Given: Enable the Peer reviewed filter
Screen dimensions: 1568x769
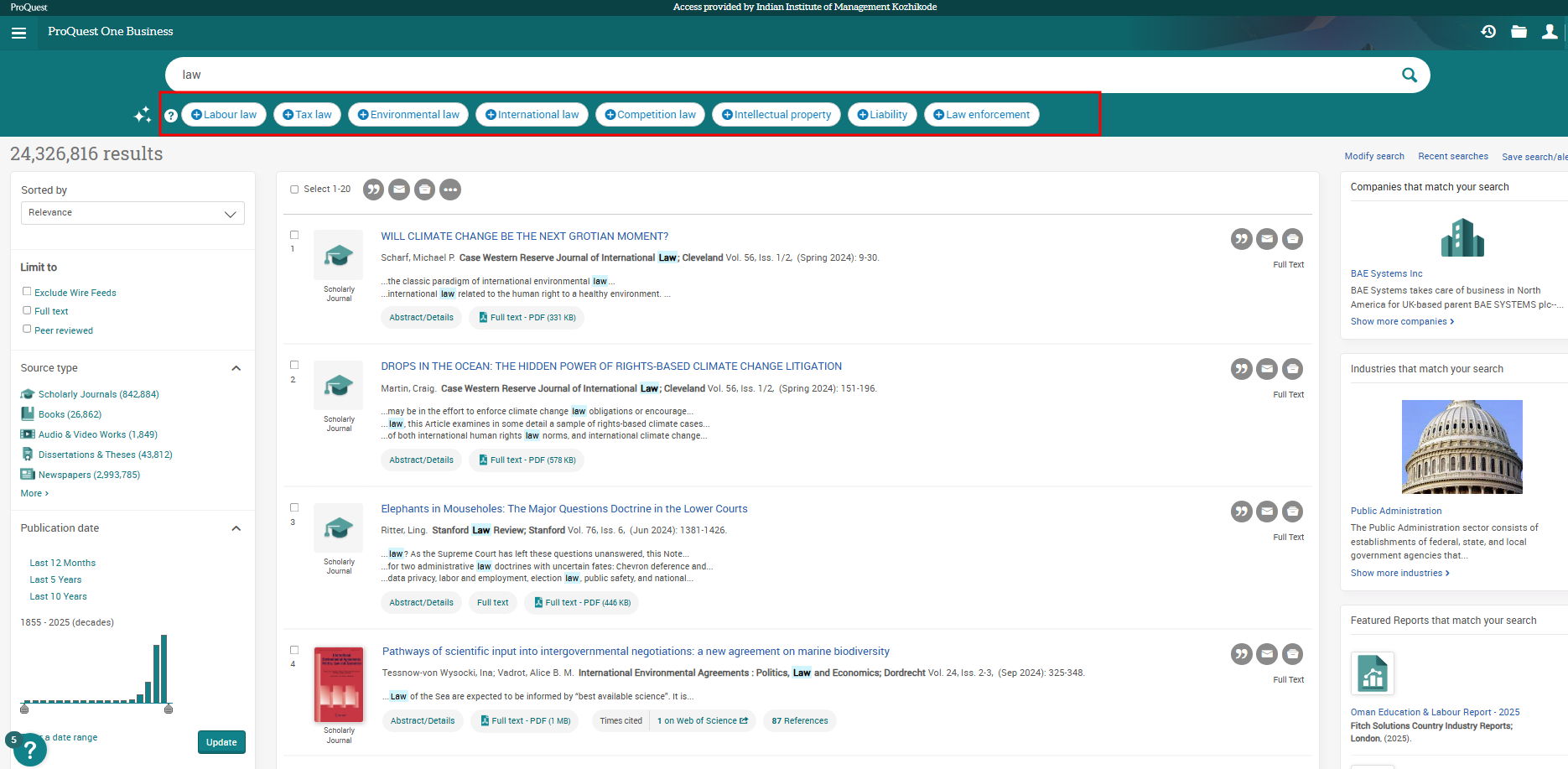Looking at the screenshot, I should (x=27, y=329).
